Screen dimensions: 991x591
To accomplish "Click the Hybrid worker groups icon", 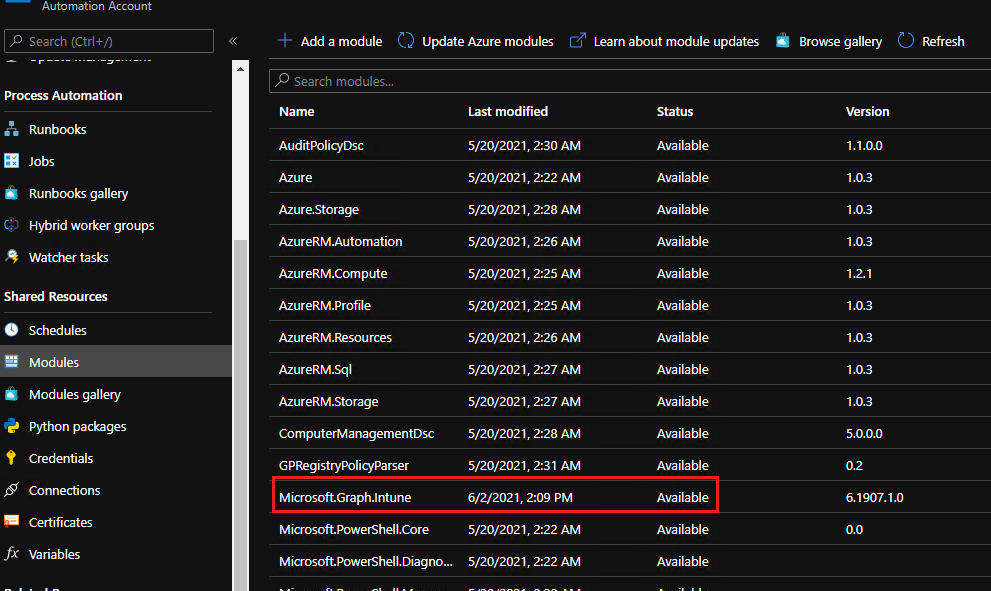I will point(11,225).
